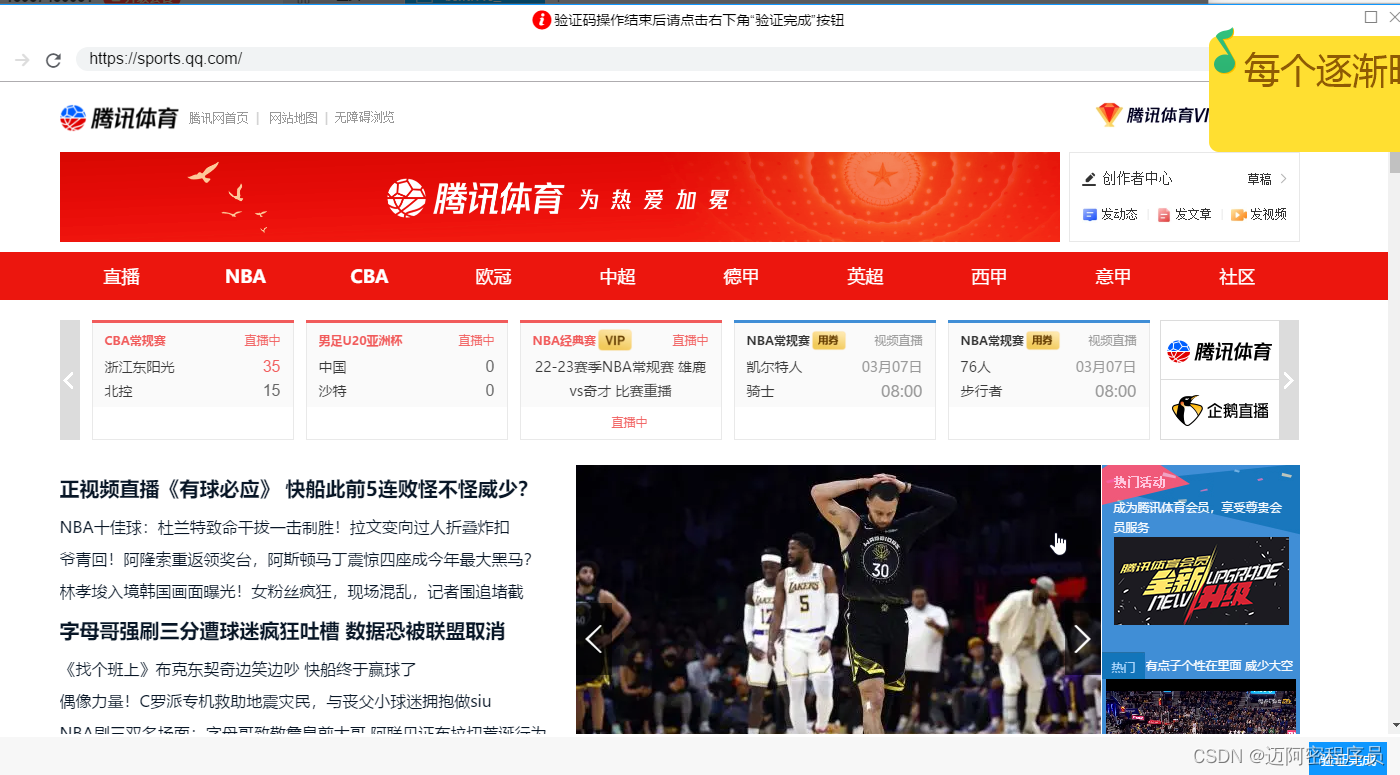Click the browser forward arrow icon

click(22, 60)
